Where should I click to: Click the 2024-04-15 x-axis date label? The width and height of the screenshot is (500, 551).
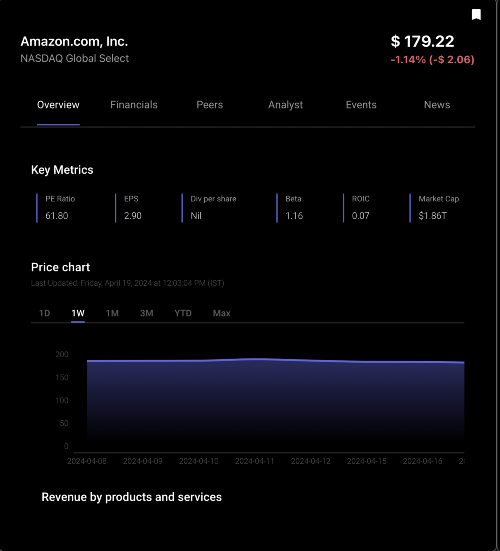coord(366,461)
